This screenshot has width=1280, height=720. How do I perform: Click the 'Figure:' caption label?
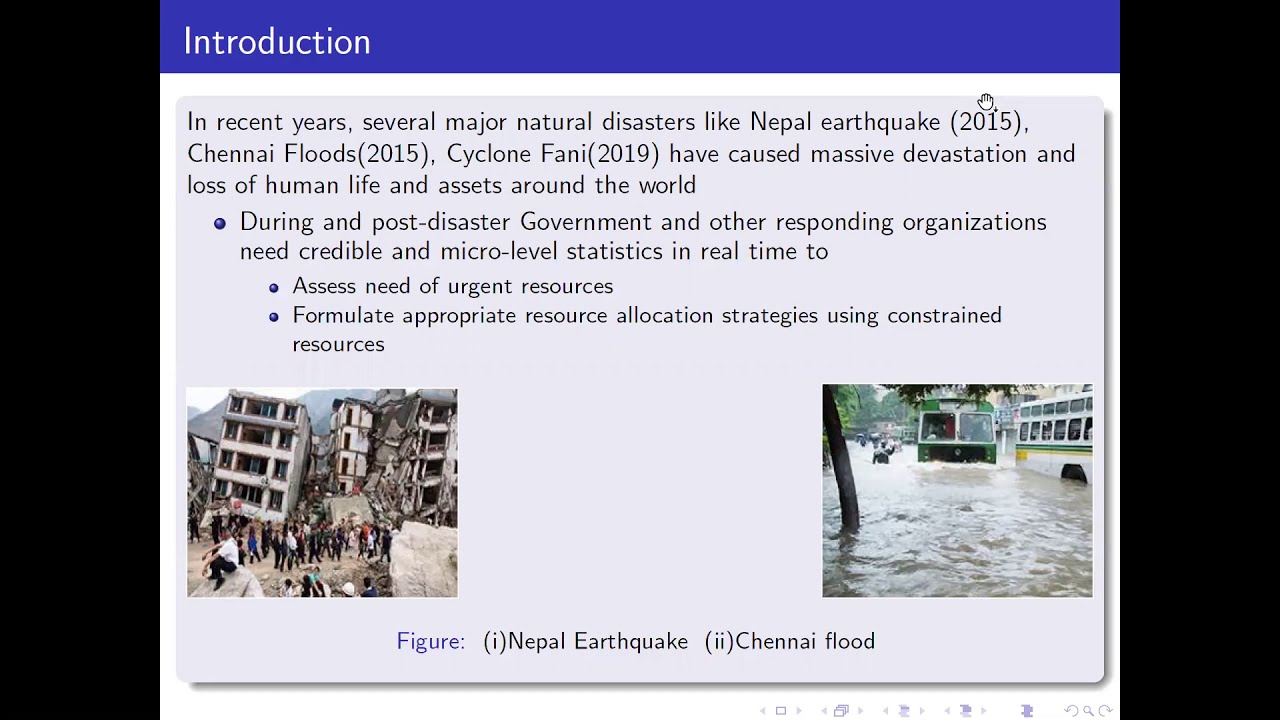[431, 641]
